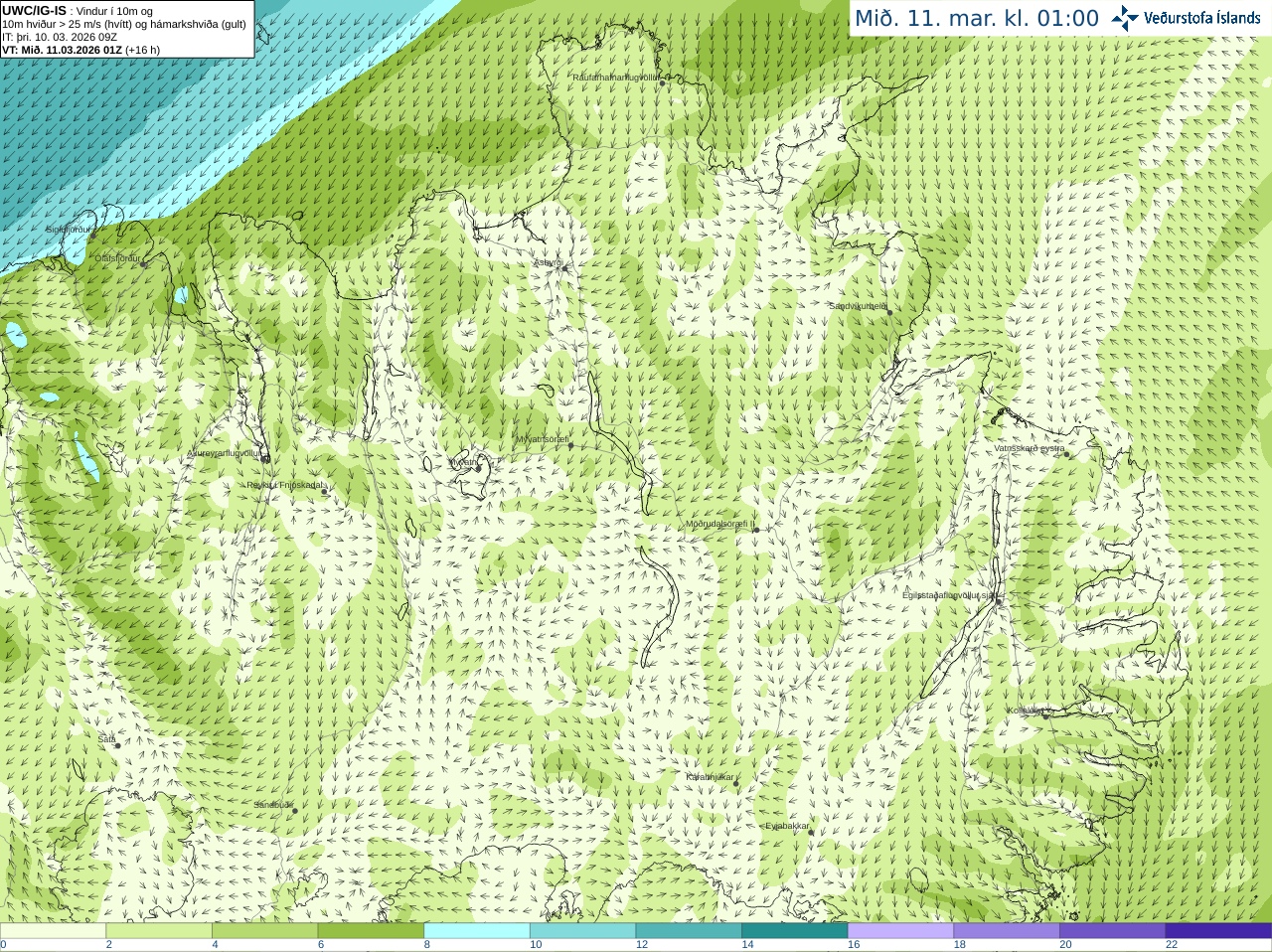Viewport: 1272px width, 952px height.
Task: Click the Raufarhafnarflugvöllur station label
Action: point(616,77)
